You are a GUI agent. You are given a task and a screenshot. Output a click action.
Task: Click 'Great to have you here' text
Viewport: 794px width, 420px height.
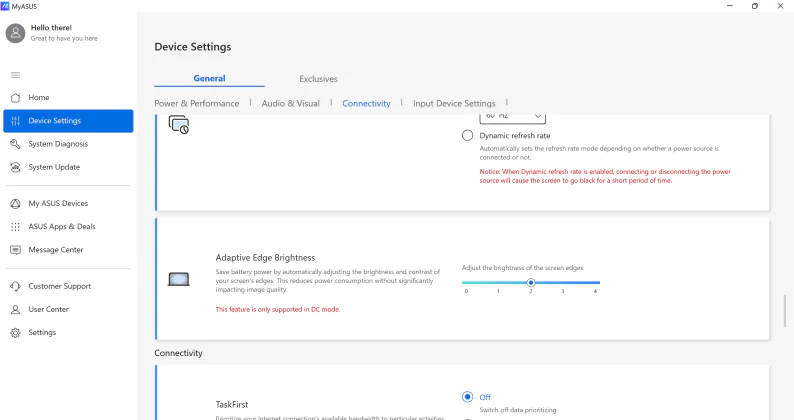(64, 39)
